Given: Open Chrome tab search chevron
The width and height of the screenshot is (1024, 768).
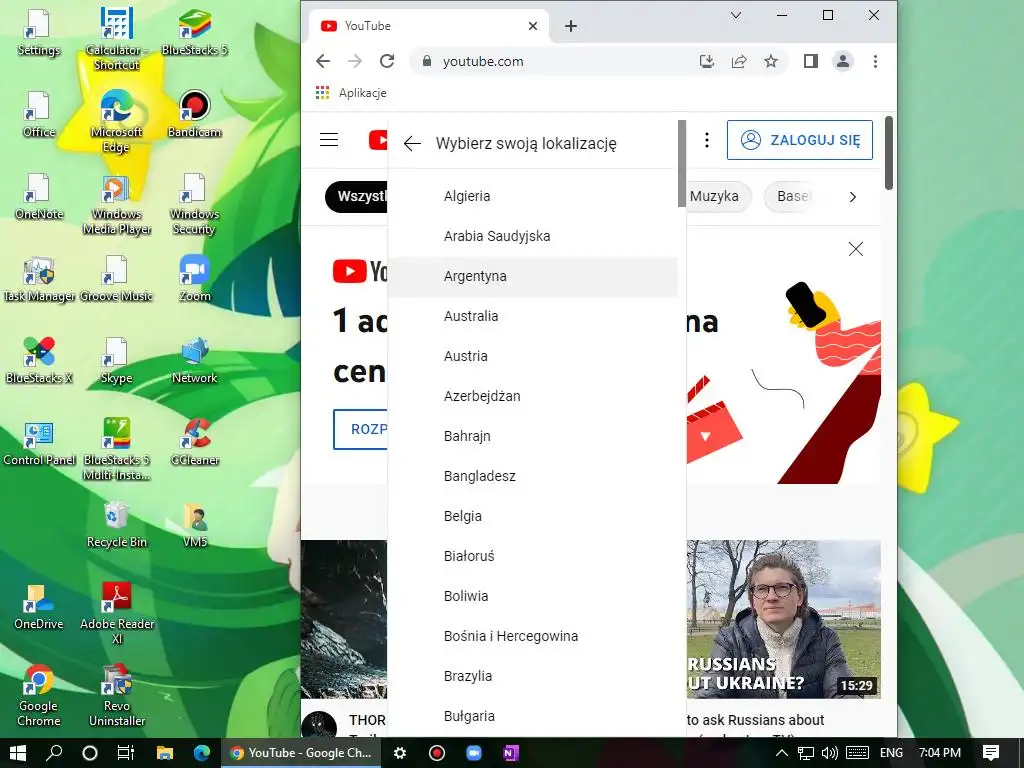Looking at the screenshot, I should 736,15.
